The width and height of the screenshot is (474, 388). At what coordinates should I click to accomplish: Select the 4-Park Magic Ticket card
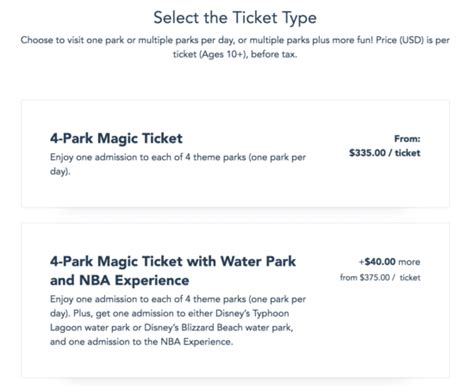coord(235,154)
